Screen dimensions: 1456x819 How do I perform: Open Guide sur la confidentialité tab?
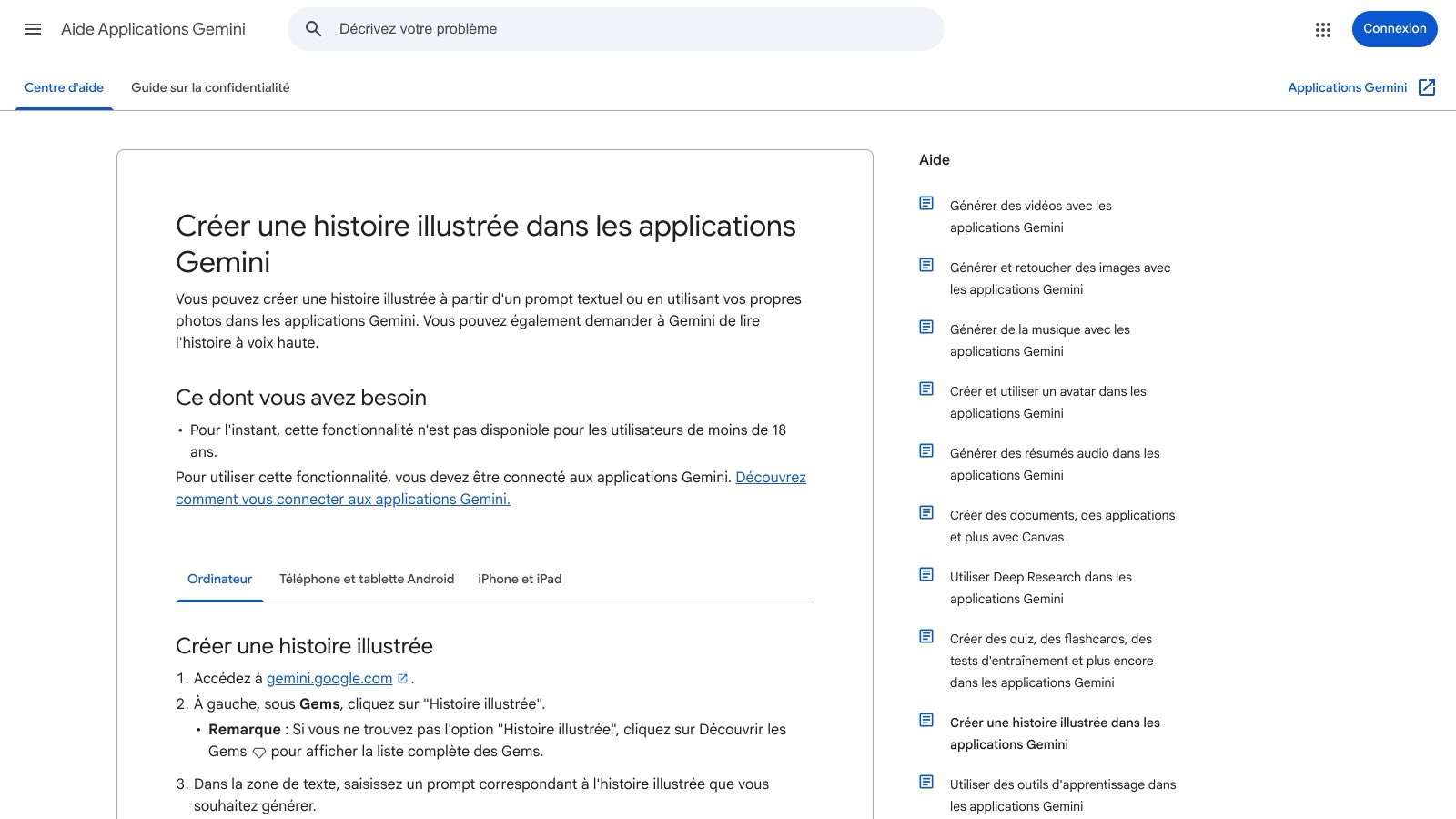click(210, 87)
